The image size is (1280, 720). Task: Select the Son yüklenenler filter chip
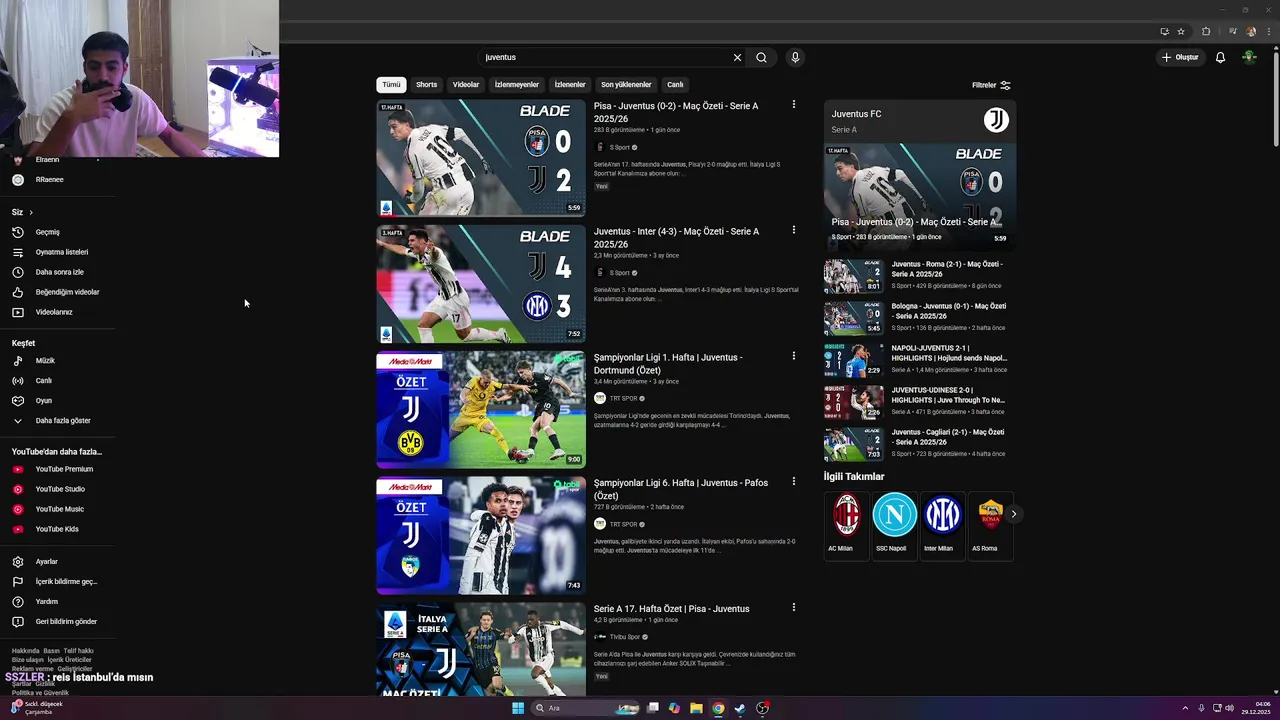pos(626,85)
